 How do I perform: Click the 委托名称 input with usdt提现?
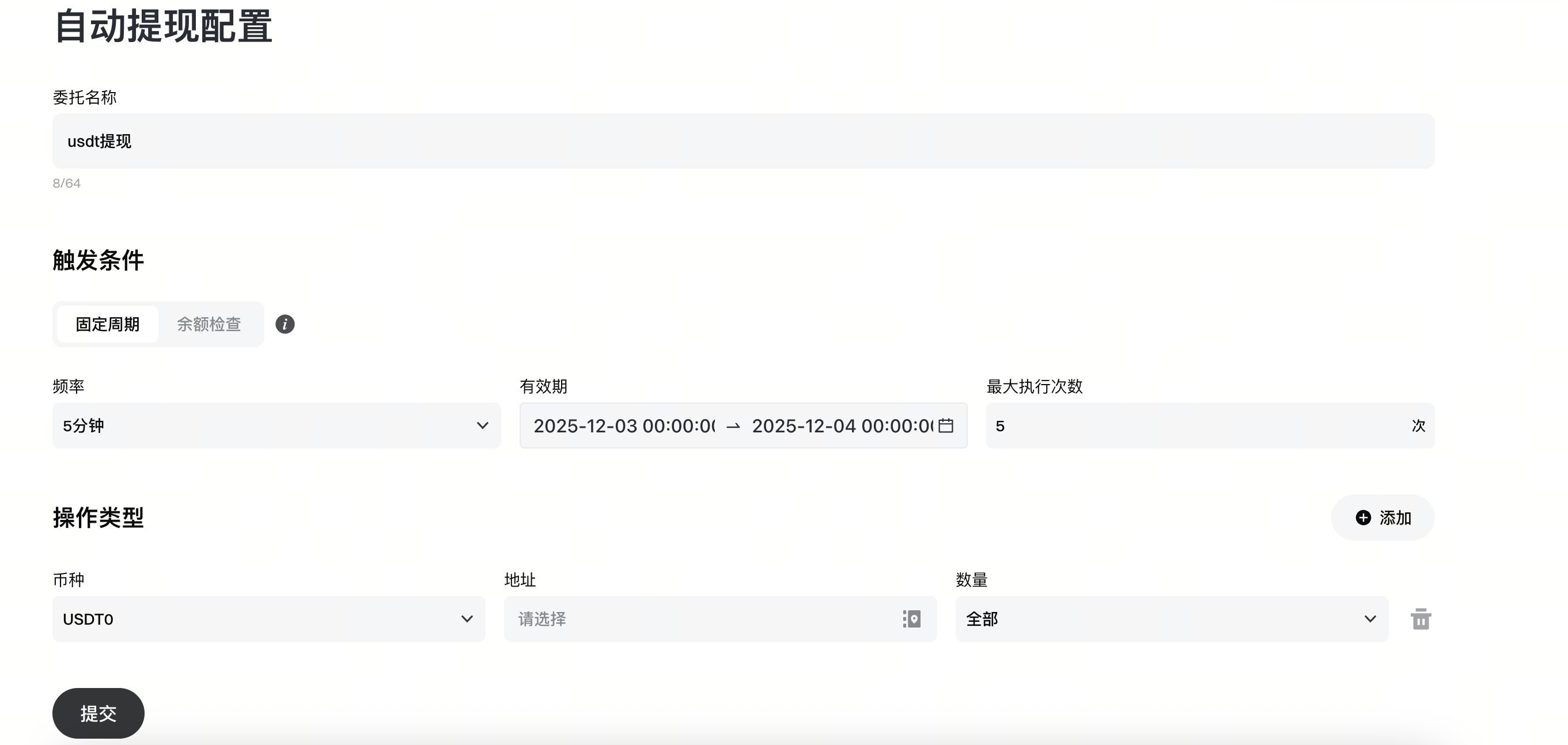[743, 141]
